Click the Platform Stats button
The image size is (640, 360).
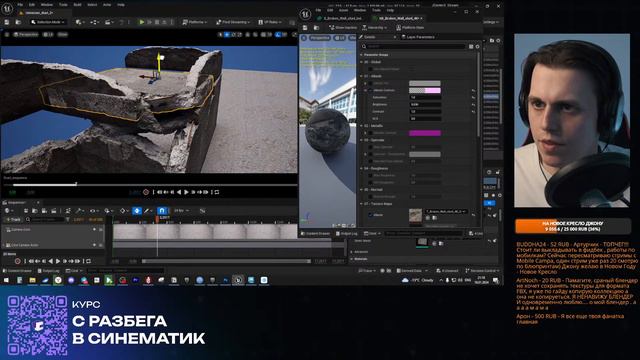(x=410, y=27)
